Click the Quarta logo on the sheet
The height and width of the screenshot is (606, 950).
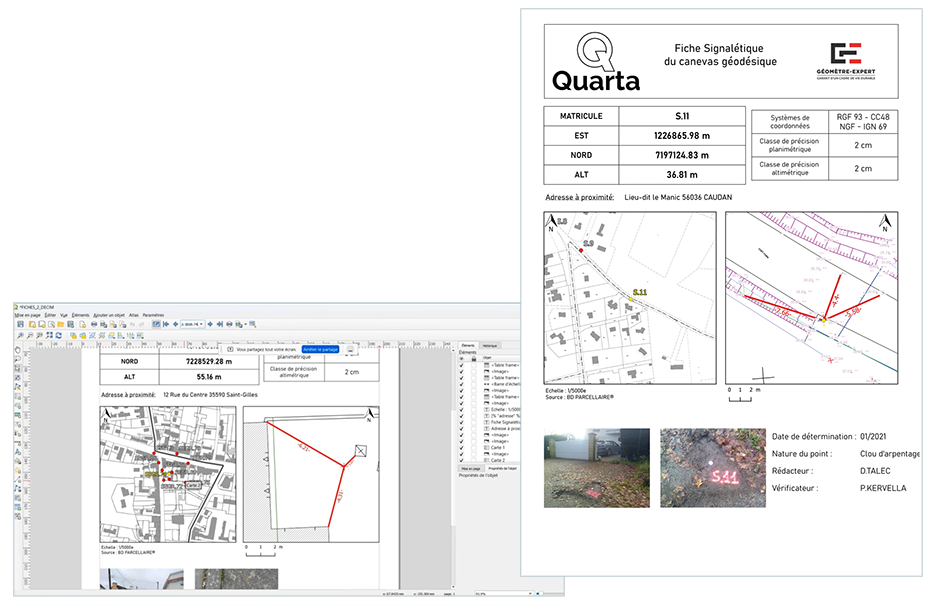596,62
